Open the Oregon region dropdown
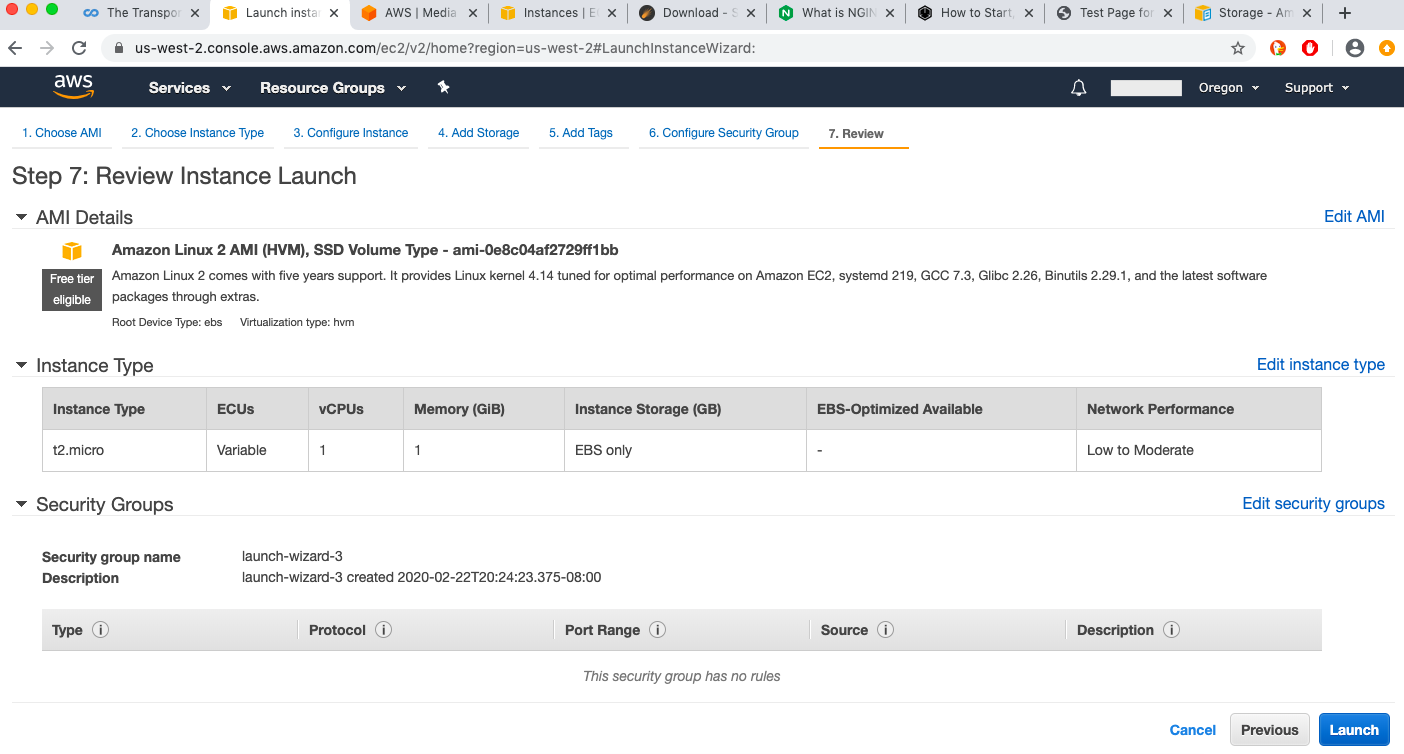The image size is (1404, 754). tap(1228, 88)
